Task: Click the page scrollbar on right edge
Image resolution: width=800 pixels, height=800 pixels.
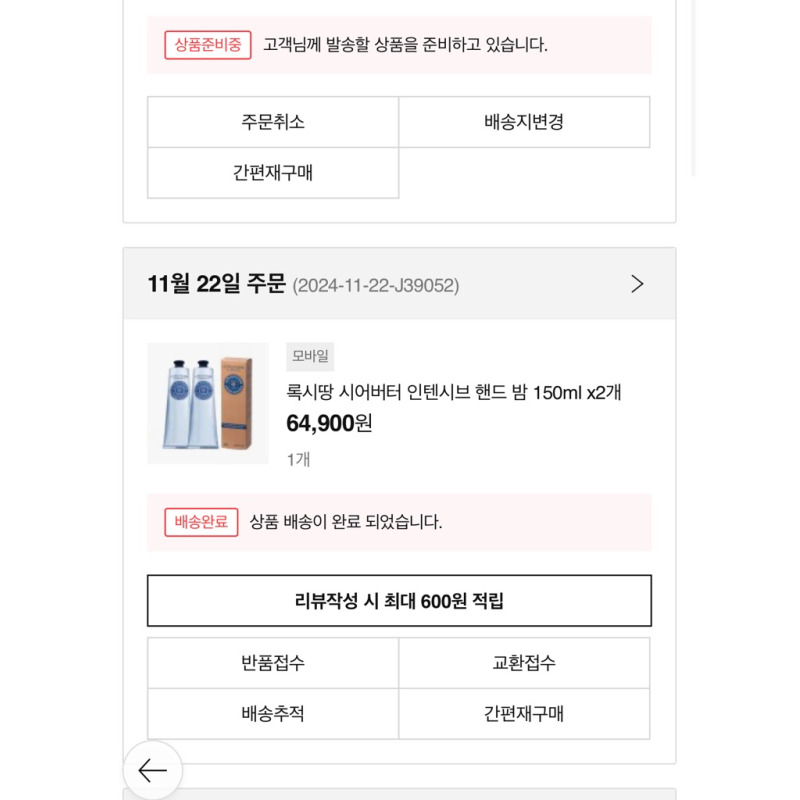Action: pos(693,88)
